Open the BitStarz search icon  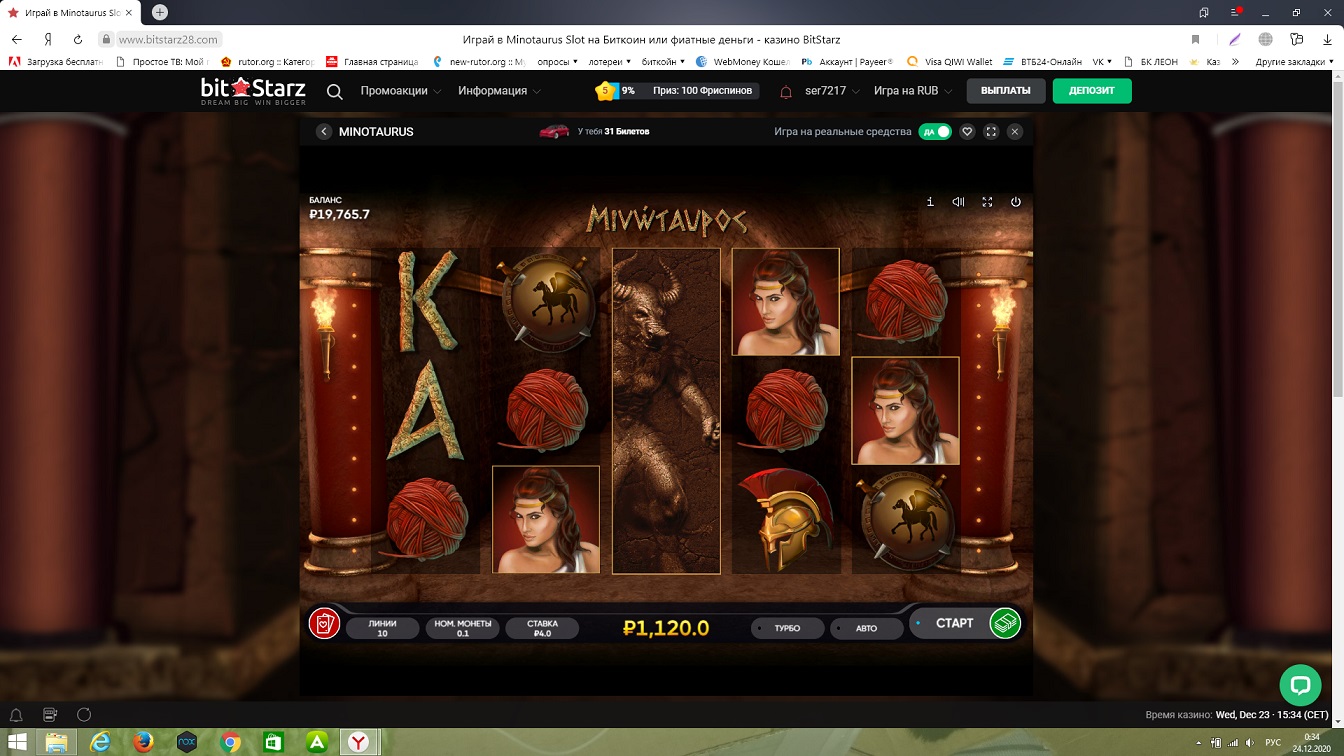335,91
